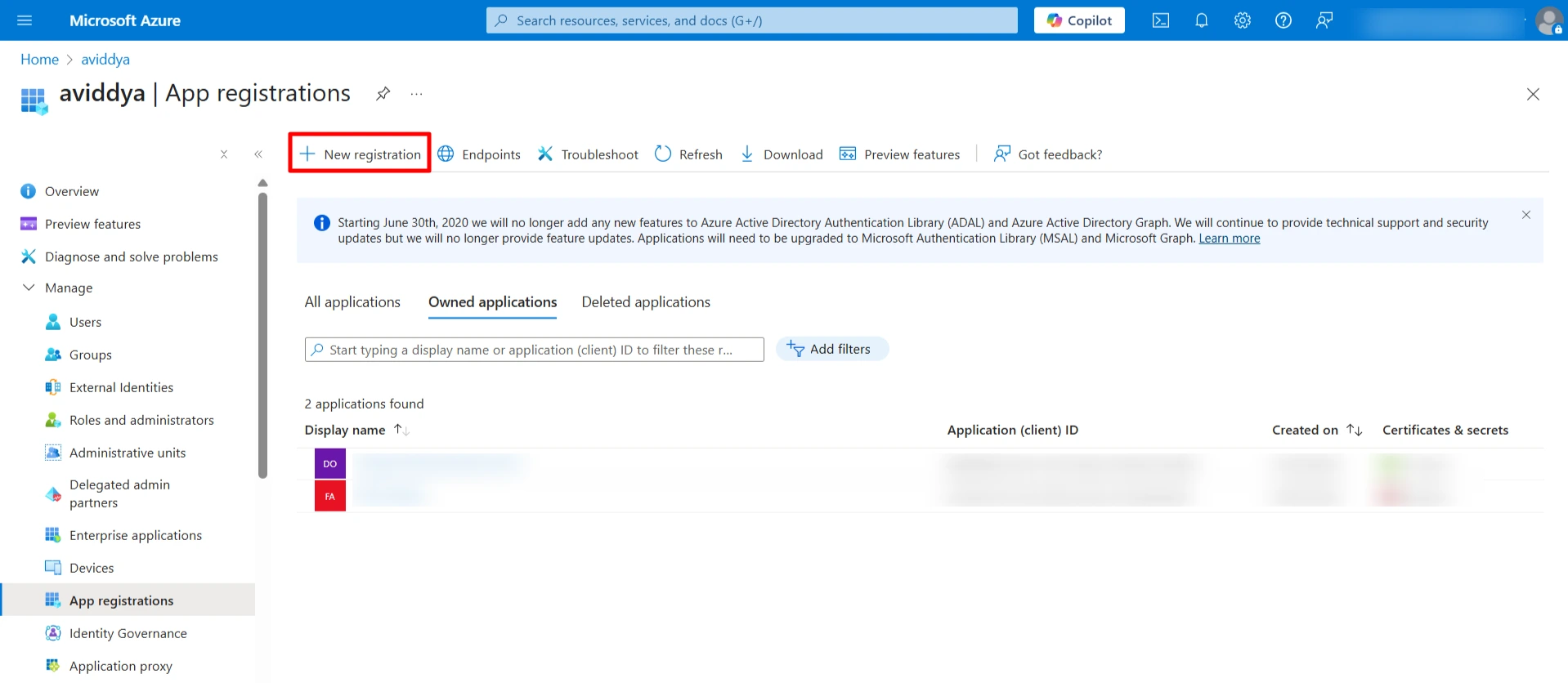The height and width of the screenshot is (683, 1568).
Task: Click Got feedback?
Action: tap(1048, 154)
